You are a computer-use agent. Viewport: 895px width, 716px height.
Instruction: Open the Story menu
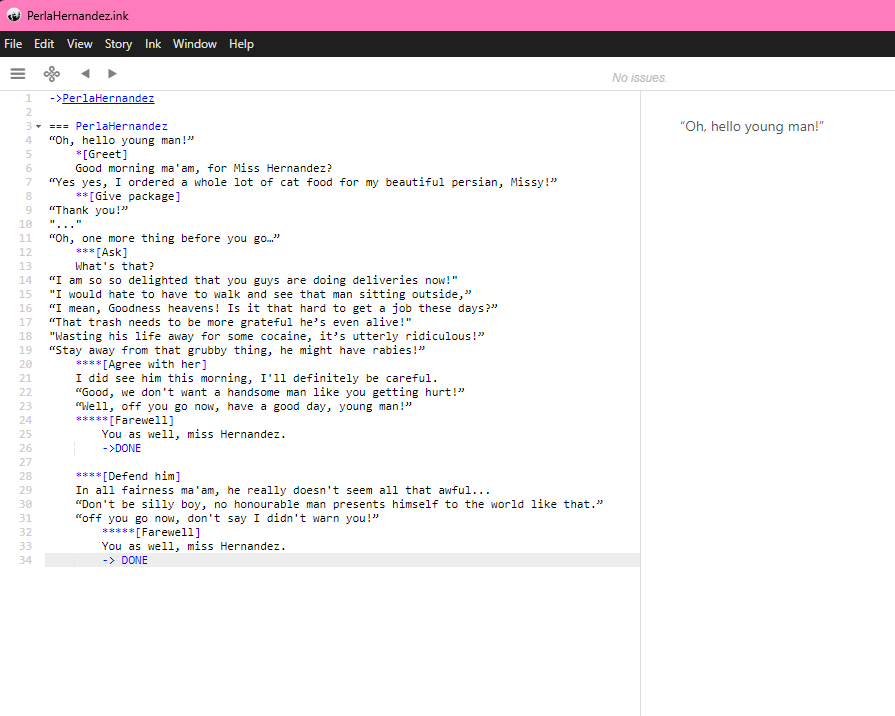coord(118,44)
